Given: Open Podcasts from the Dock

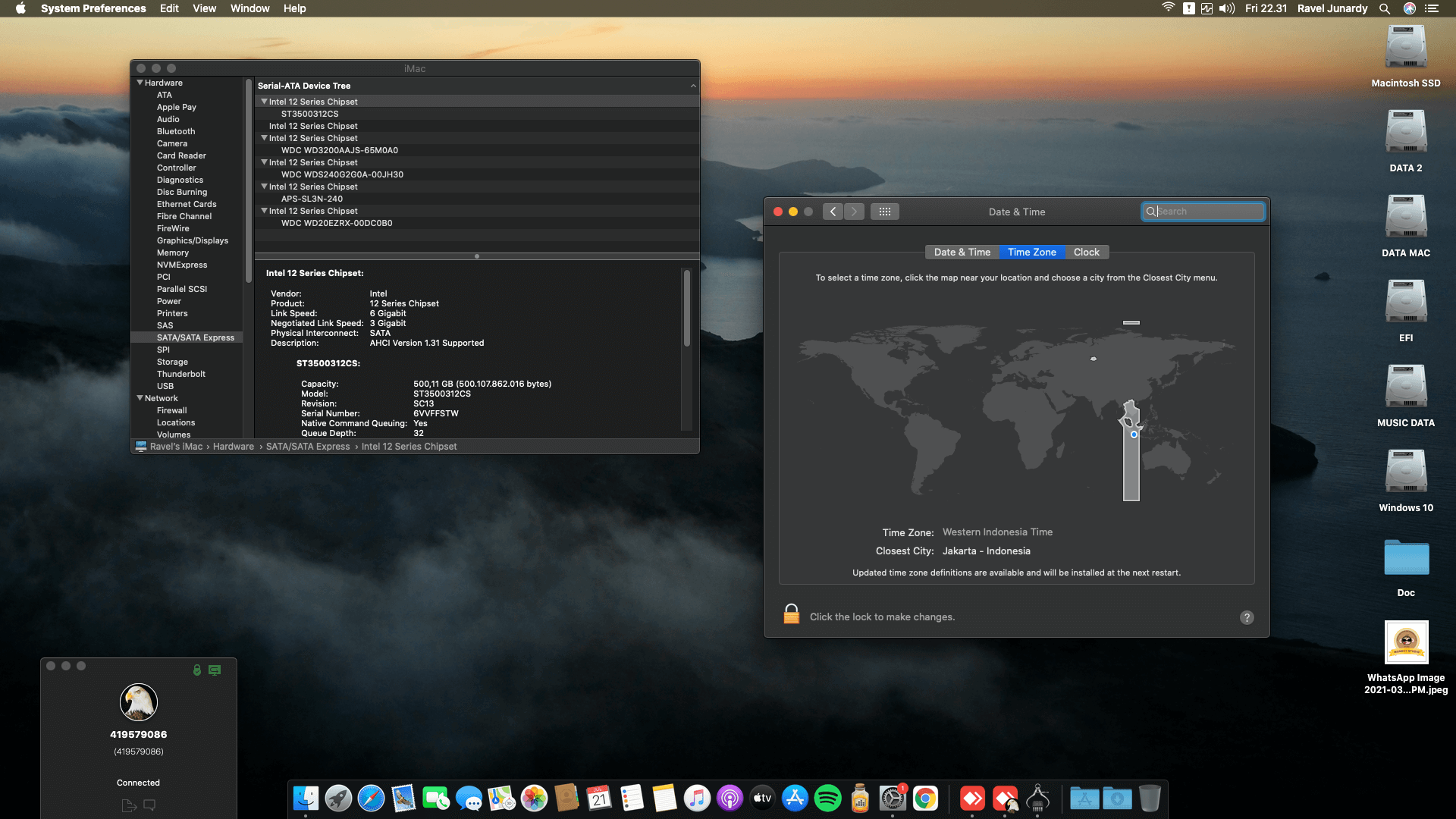Looking at the screenshot, I should (x=730, y=798).
